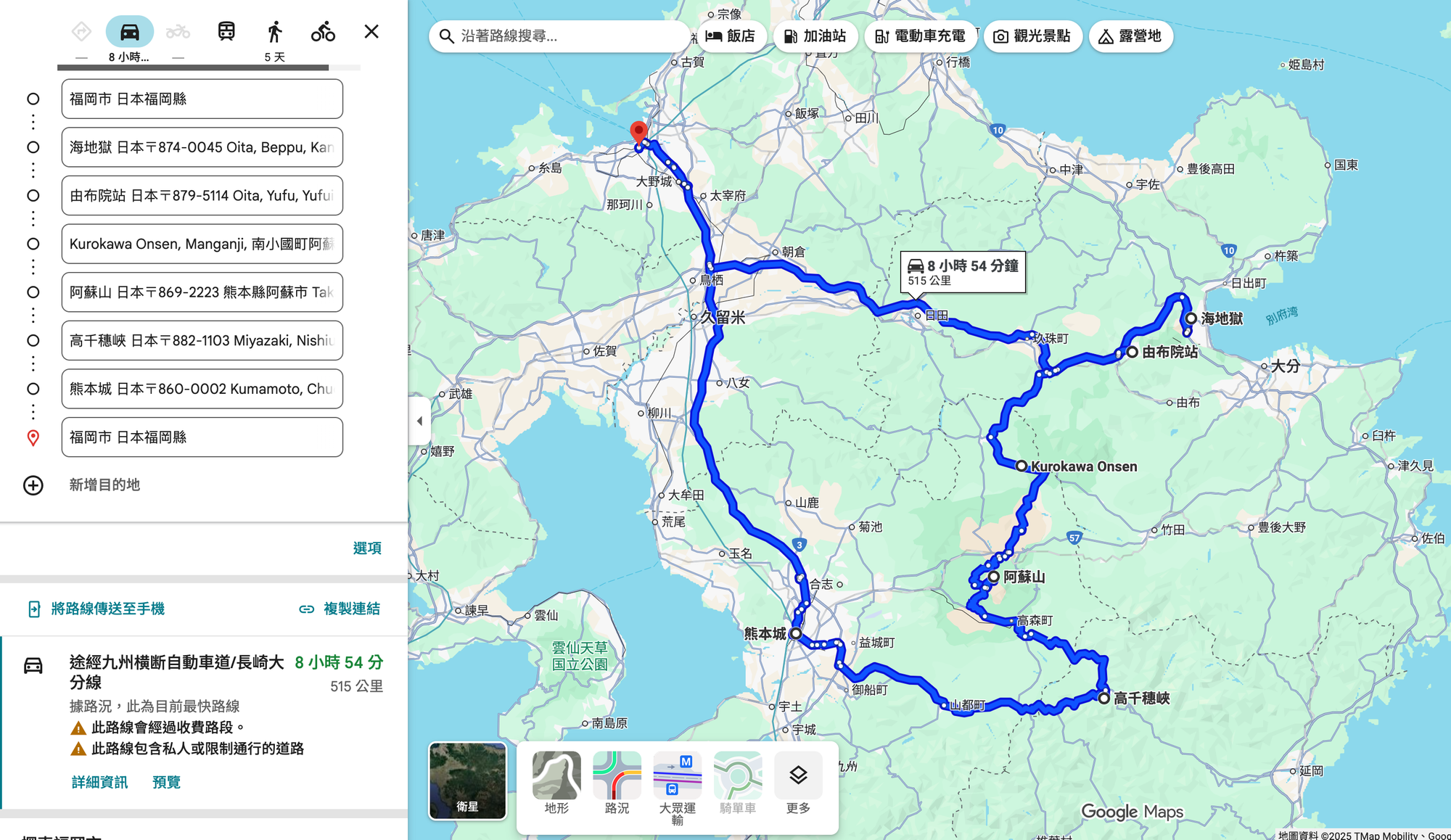Viewport: 1451px width, 840px height.
Task: Open the 飯店 hotel search filter
Action: pos(733,36)
